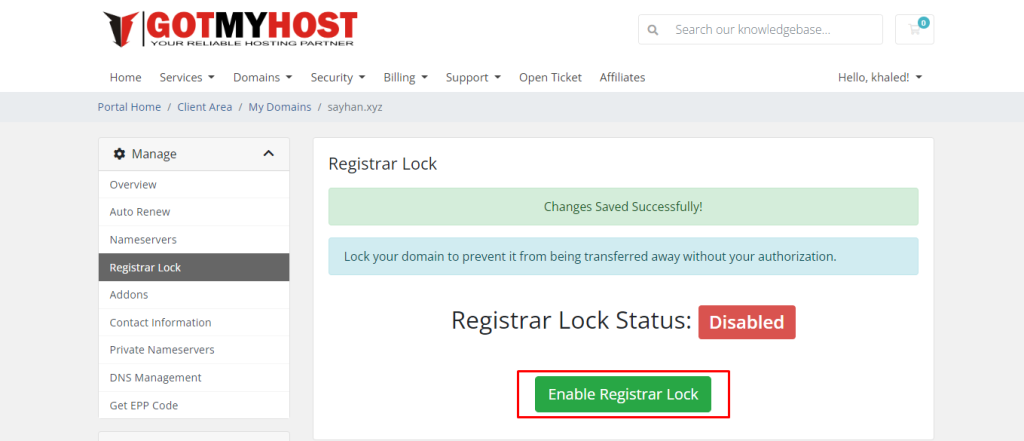Click the Portal Home breadcrumb link
1024x441 pixels.
coord(129,107)
